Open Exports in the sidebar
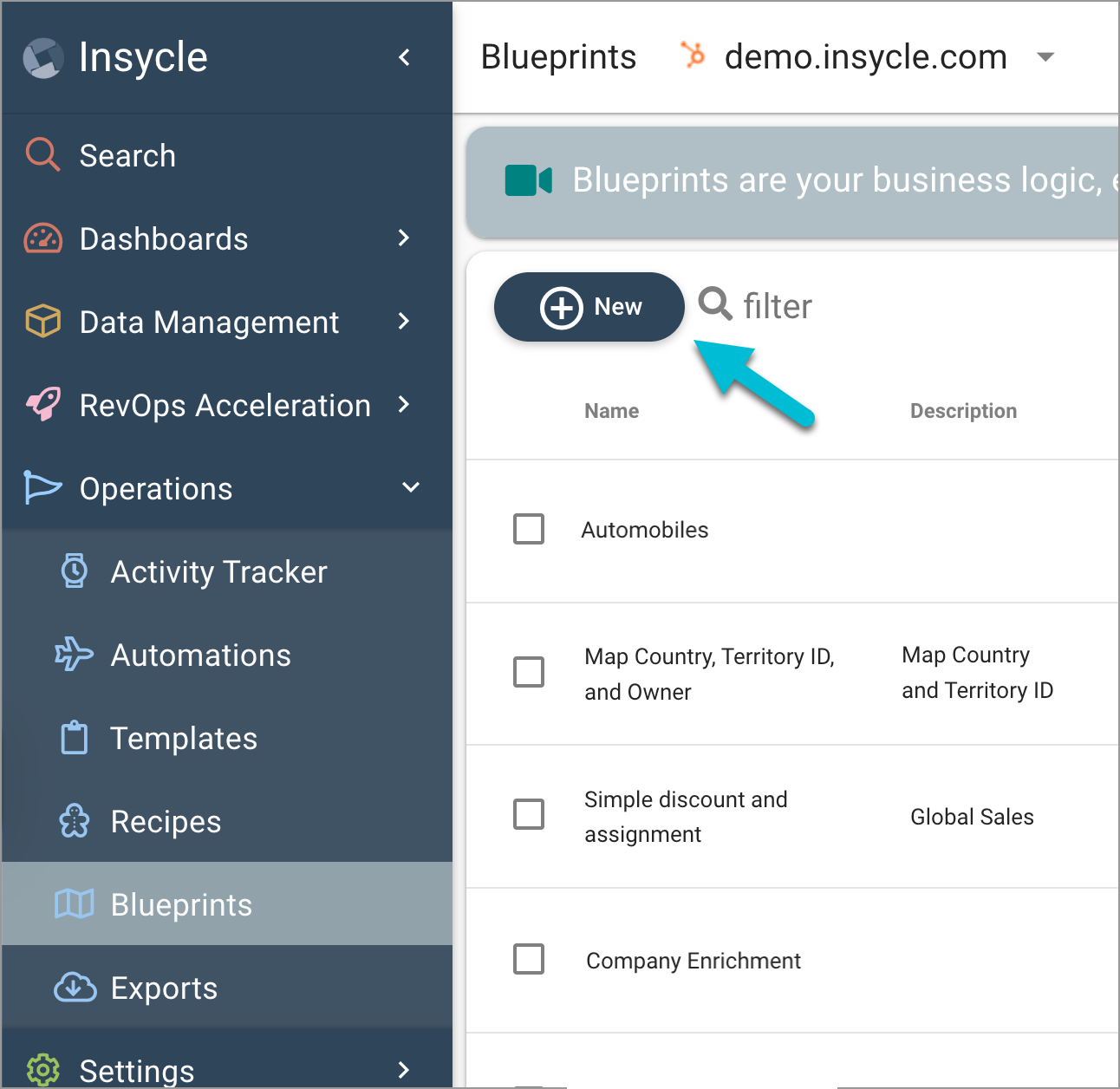Image resolution: width=1120 pixels, height=1089 pixels. [165, 988]
